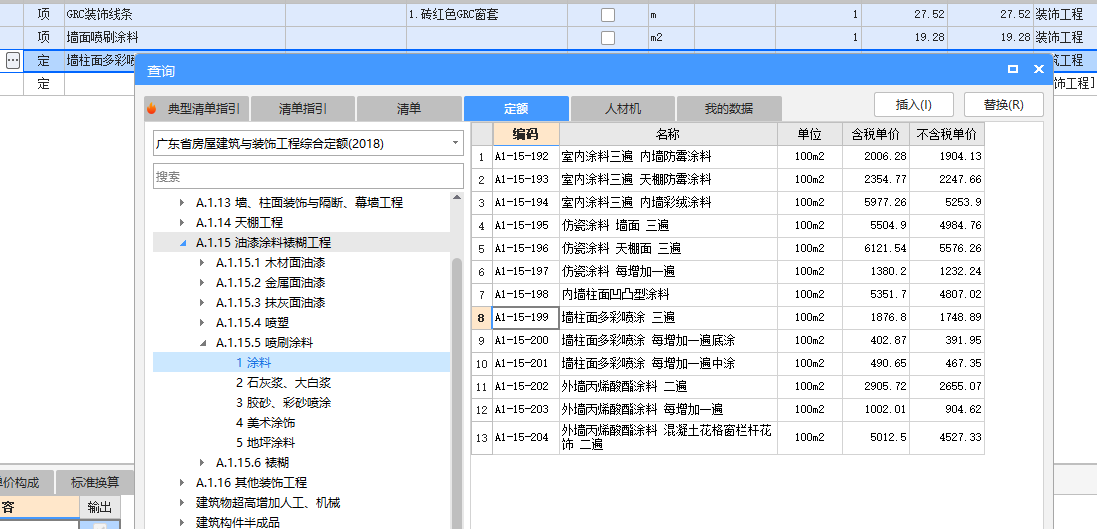Select row A1-15-201 每增加一遍中涂
Image resolution: width=1097 pixels, height=529 pixels.
[x=728, y=364]
